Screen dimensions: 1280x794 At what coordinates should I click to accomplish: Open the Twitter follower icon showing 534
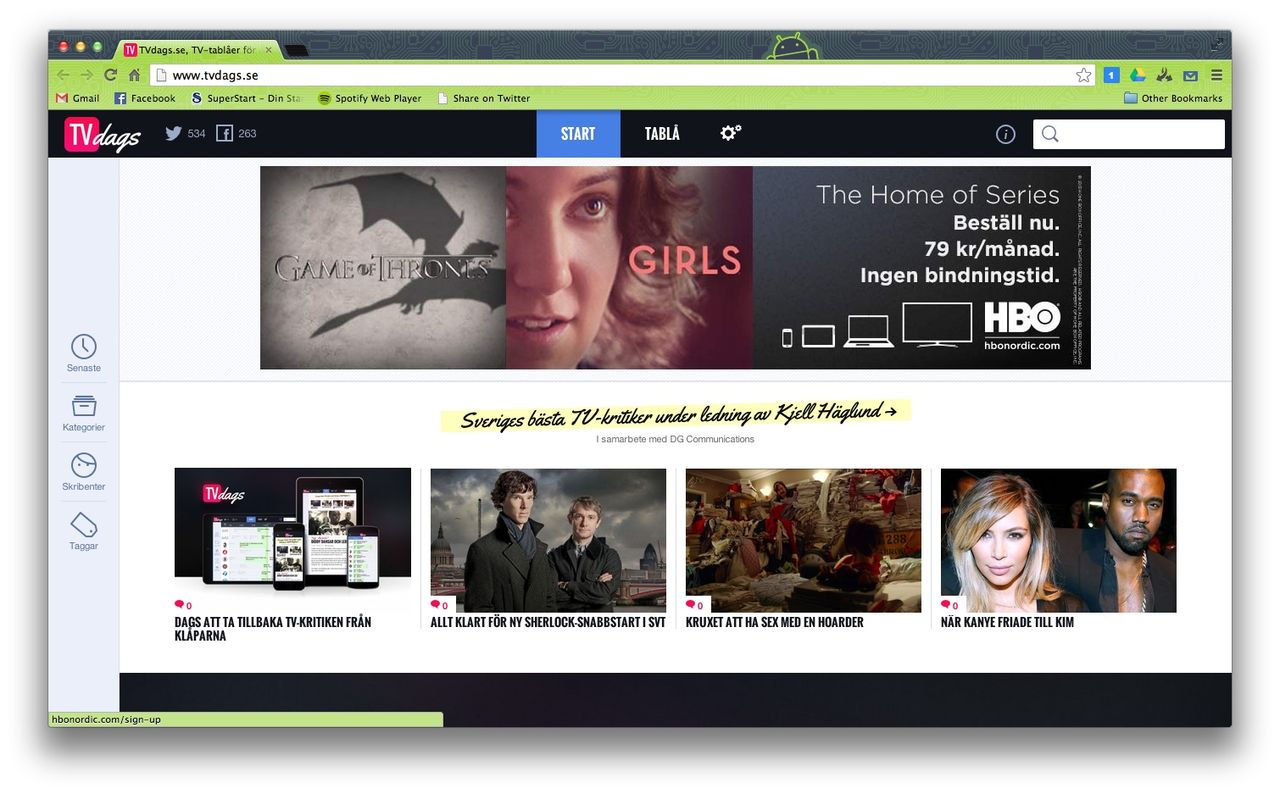[x=174, y=133]
